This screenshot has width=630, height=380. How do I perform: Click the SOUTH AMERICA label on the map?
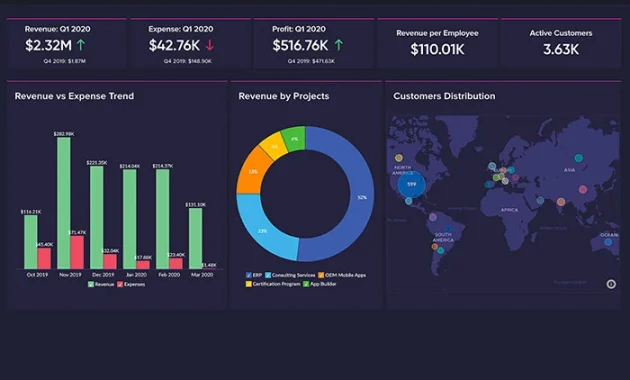(443, 237)
